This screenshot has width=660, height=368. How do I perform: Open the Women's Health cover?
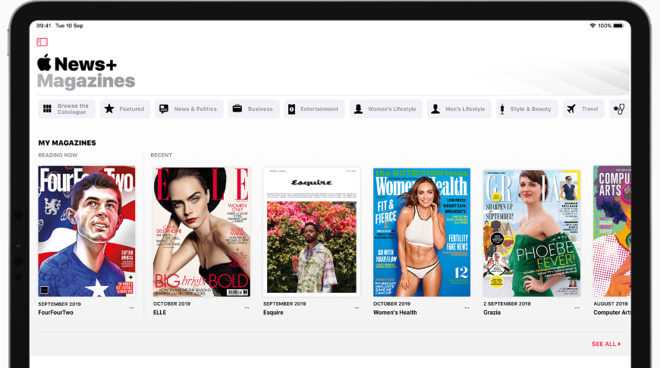(x=421, y=232)
